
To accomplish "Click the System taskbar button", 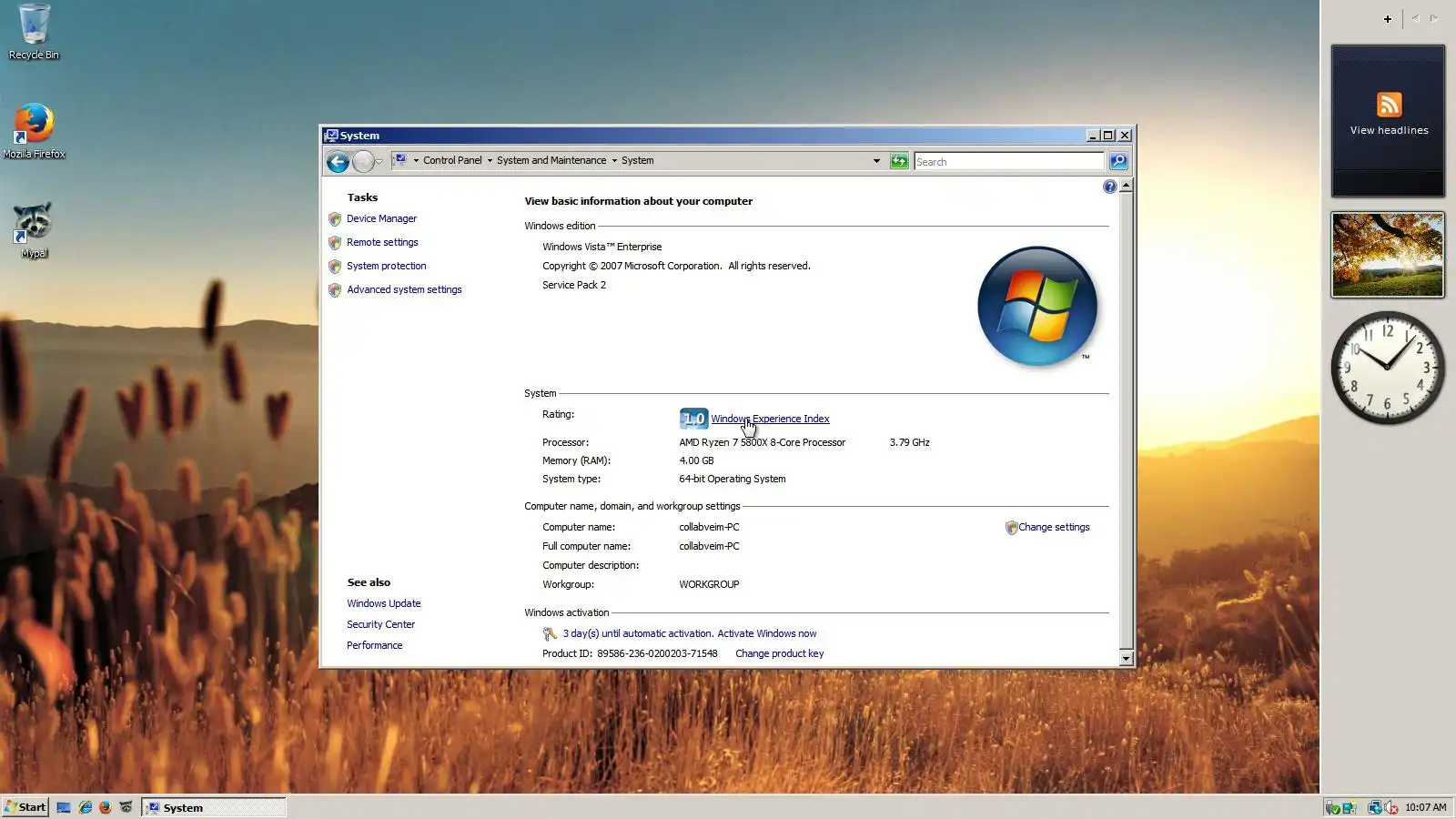I will pyautogui.click(x=214, y=807).
